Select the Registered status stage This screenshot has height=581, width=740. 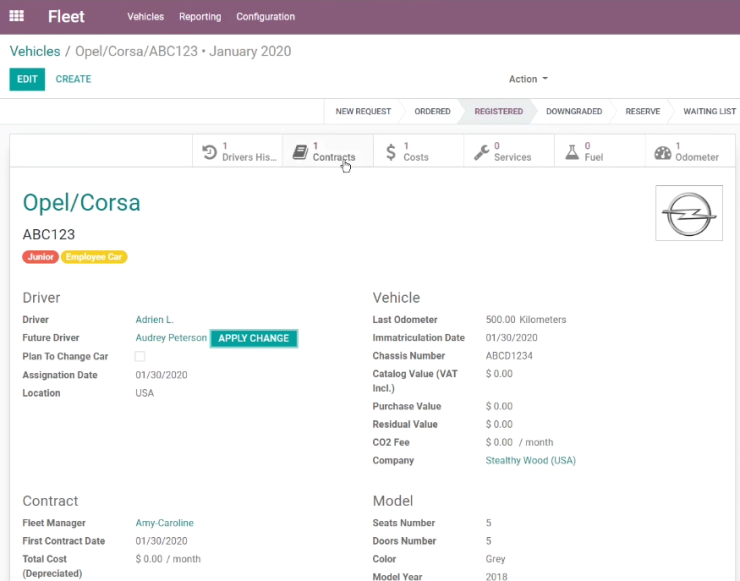click(498, 111)
